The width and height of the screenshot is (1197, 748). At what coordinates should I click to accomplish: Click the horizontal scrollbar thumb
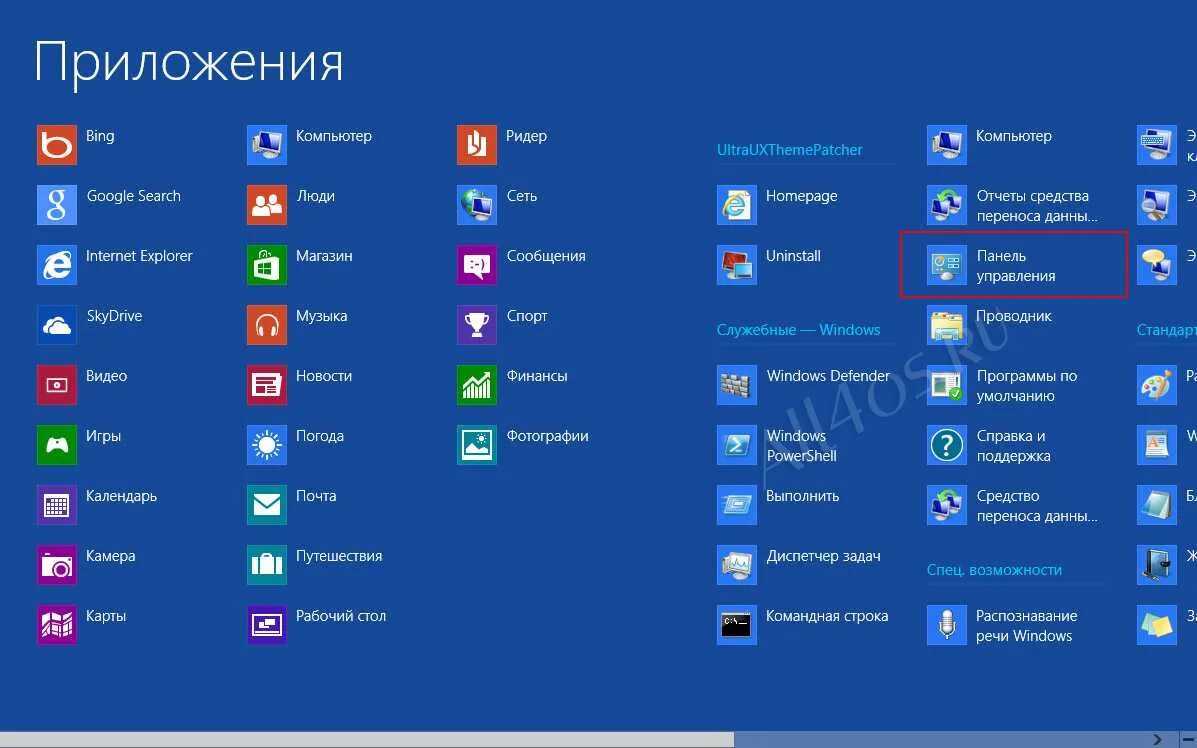366,739
